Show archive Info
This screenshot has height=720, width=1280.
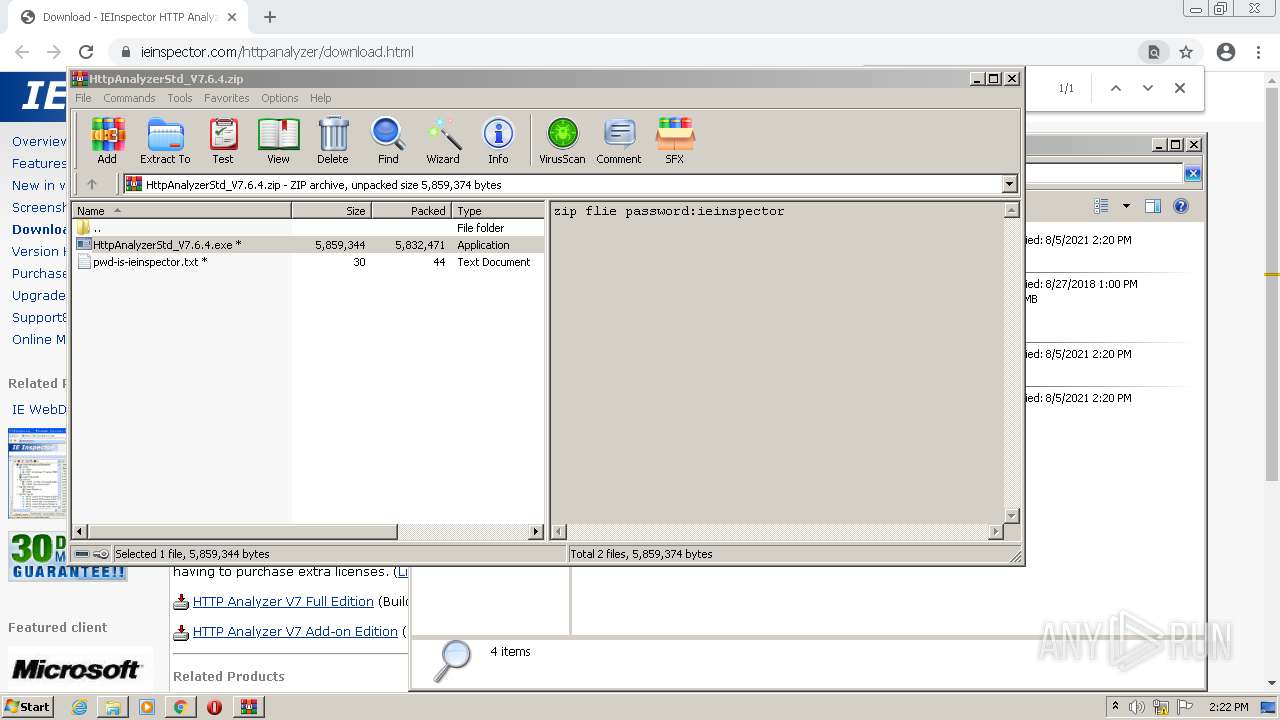pyautogui.click(x=498, y=140)
